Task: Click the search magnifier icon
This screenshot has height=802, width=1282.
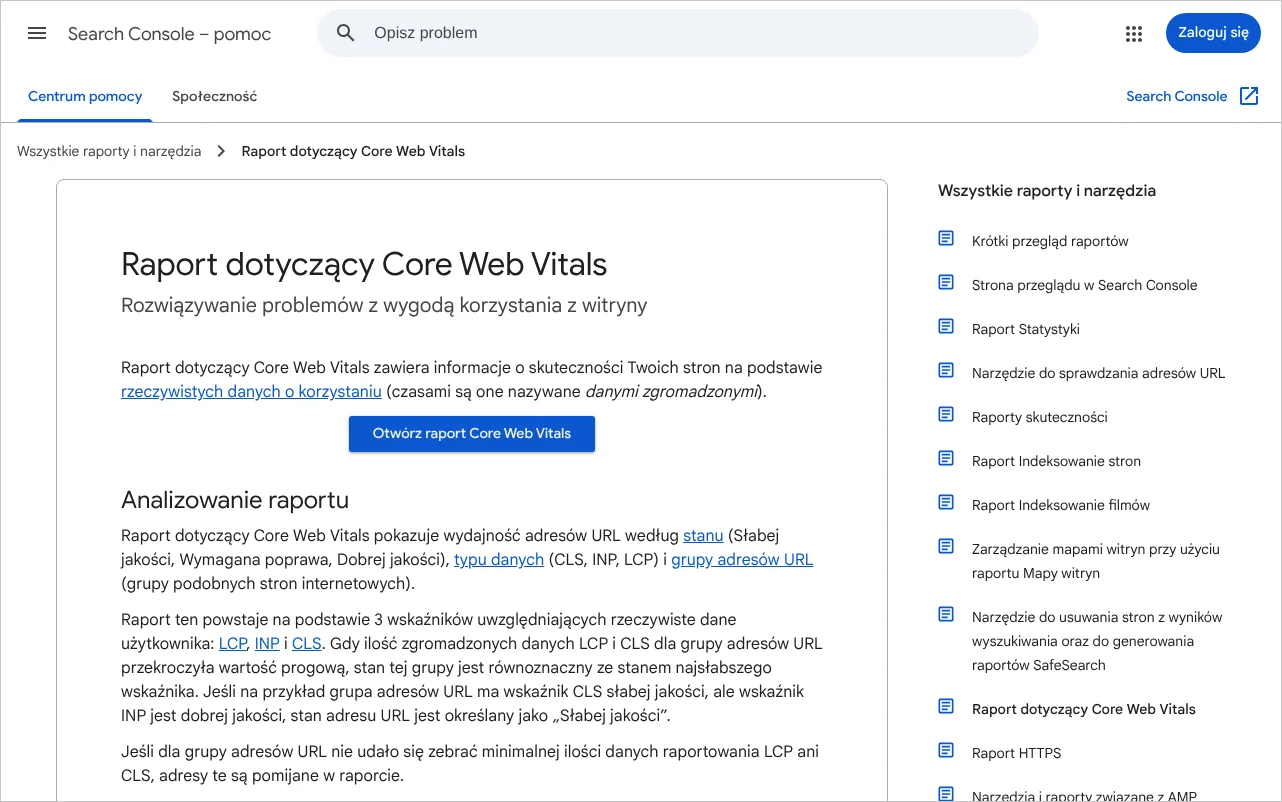Action: (x=346, y=33)
